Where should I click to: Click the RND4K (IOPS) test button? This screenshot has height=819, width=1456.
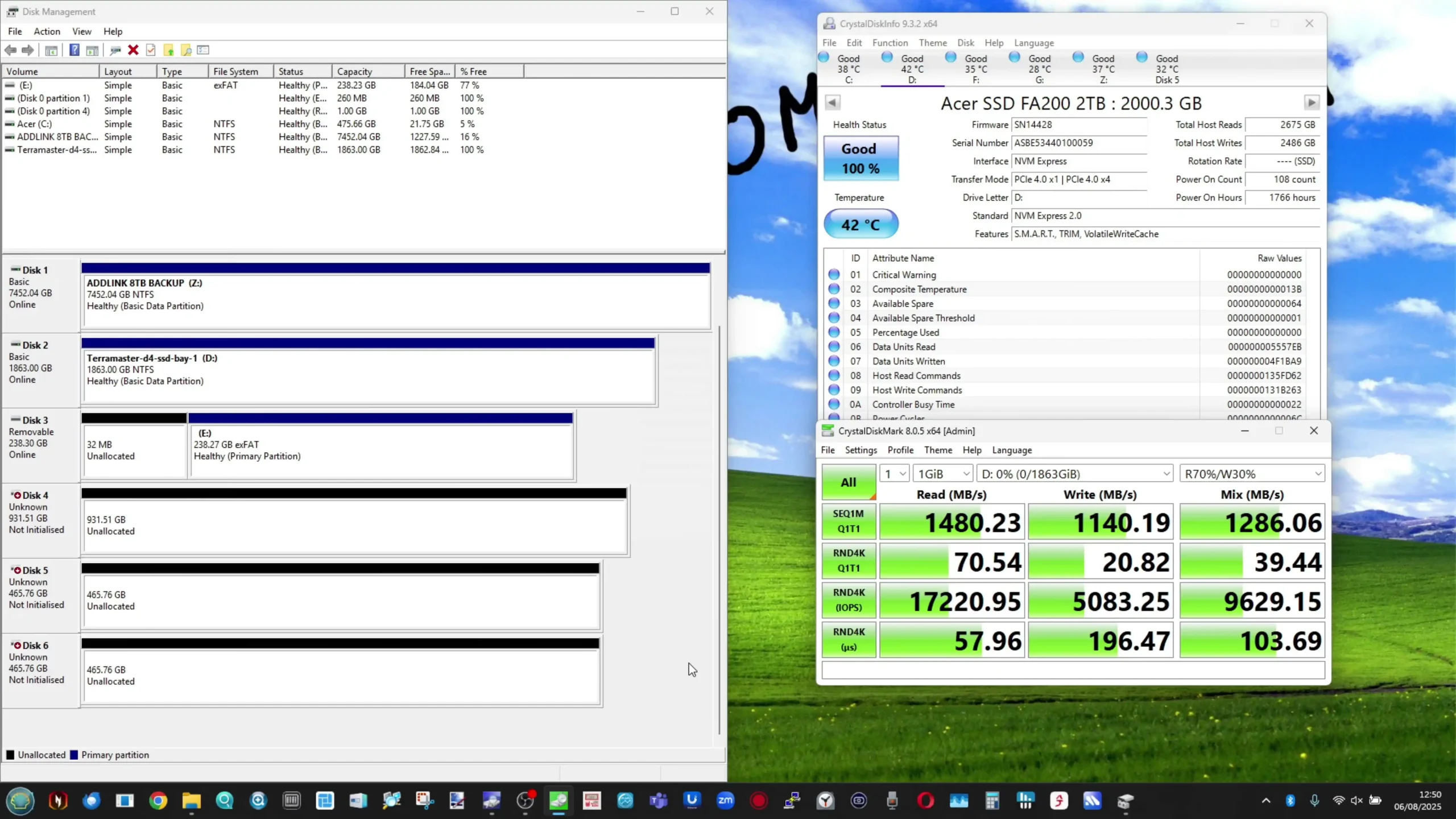point(849,600)
